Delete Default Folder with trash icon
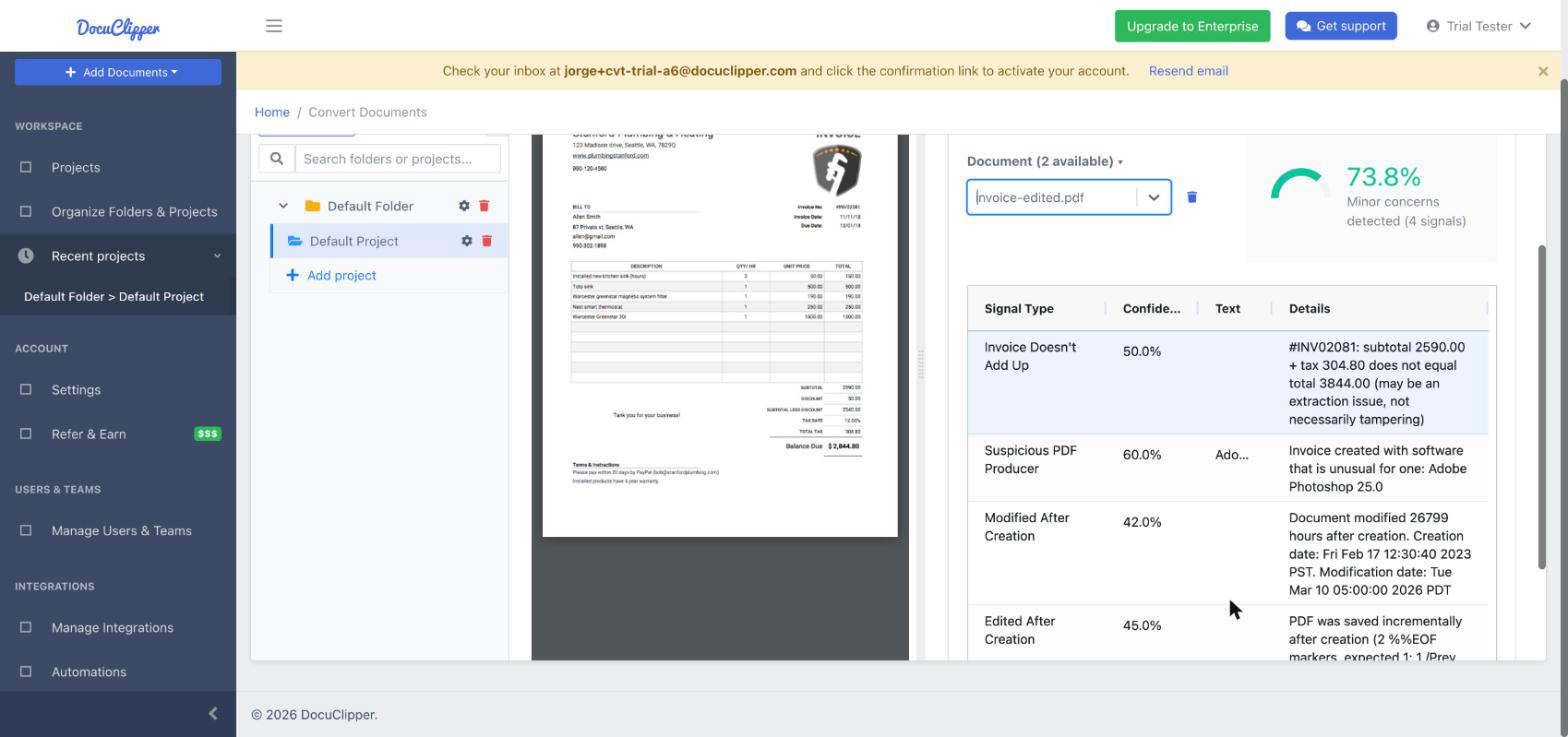 484,206
